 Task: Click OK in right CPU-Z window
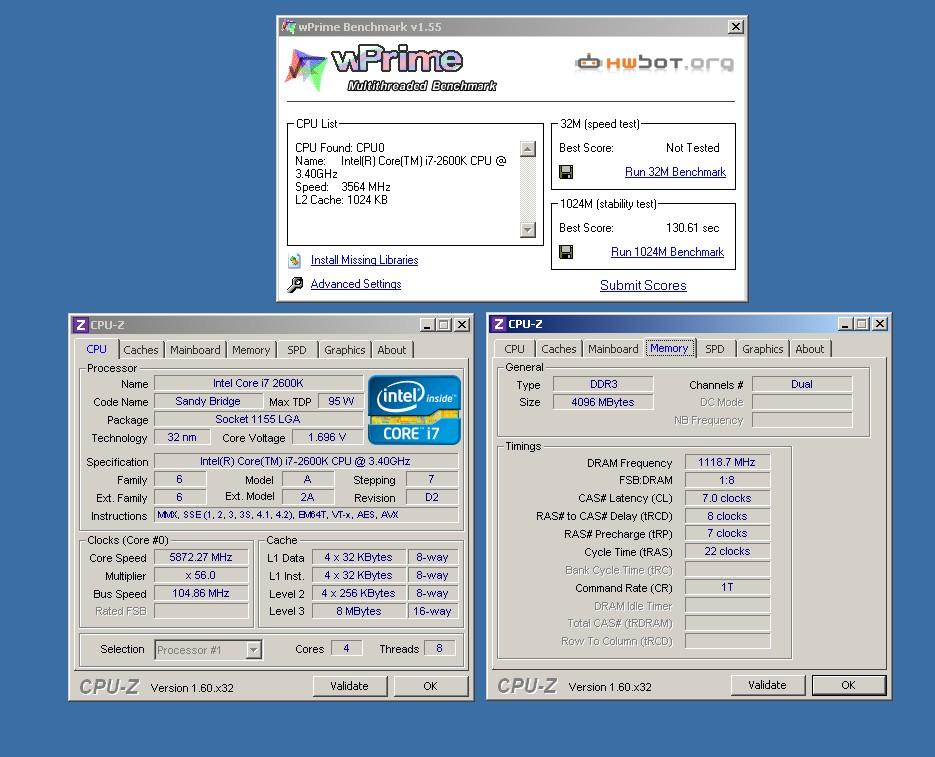click(849, 685)
